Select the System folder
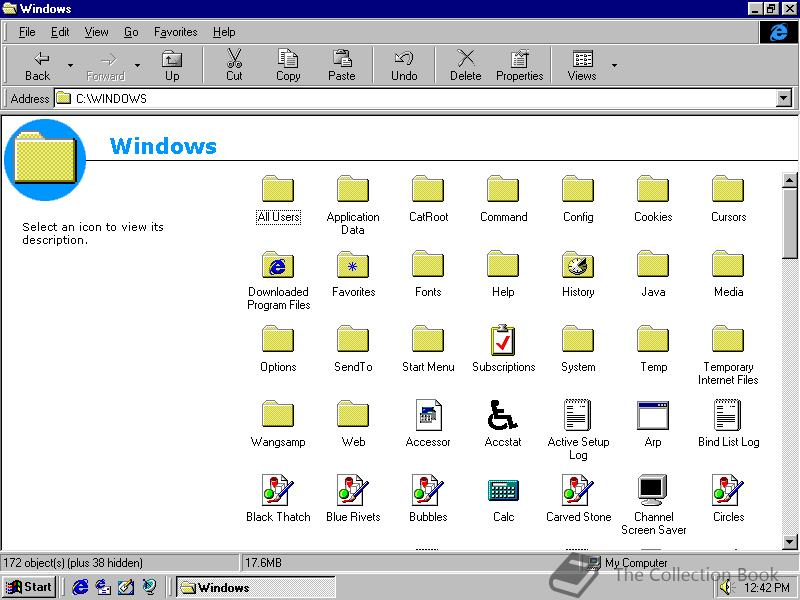This screenshot has height=600, width=800. pyautogui.click(x=578, y=349)
